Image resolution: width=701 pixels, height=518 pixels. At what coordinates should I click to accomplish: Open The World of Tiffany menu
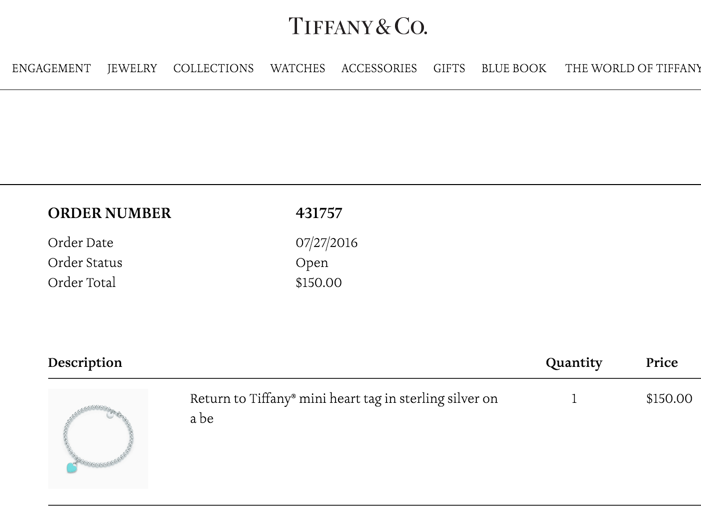[x=632, y=68]
